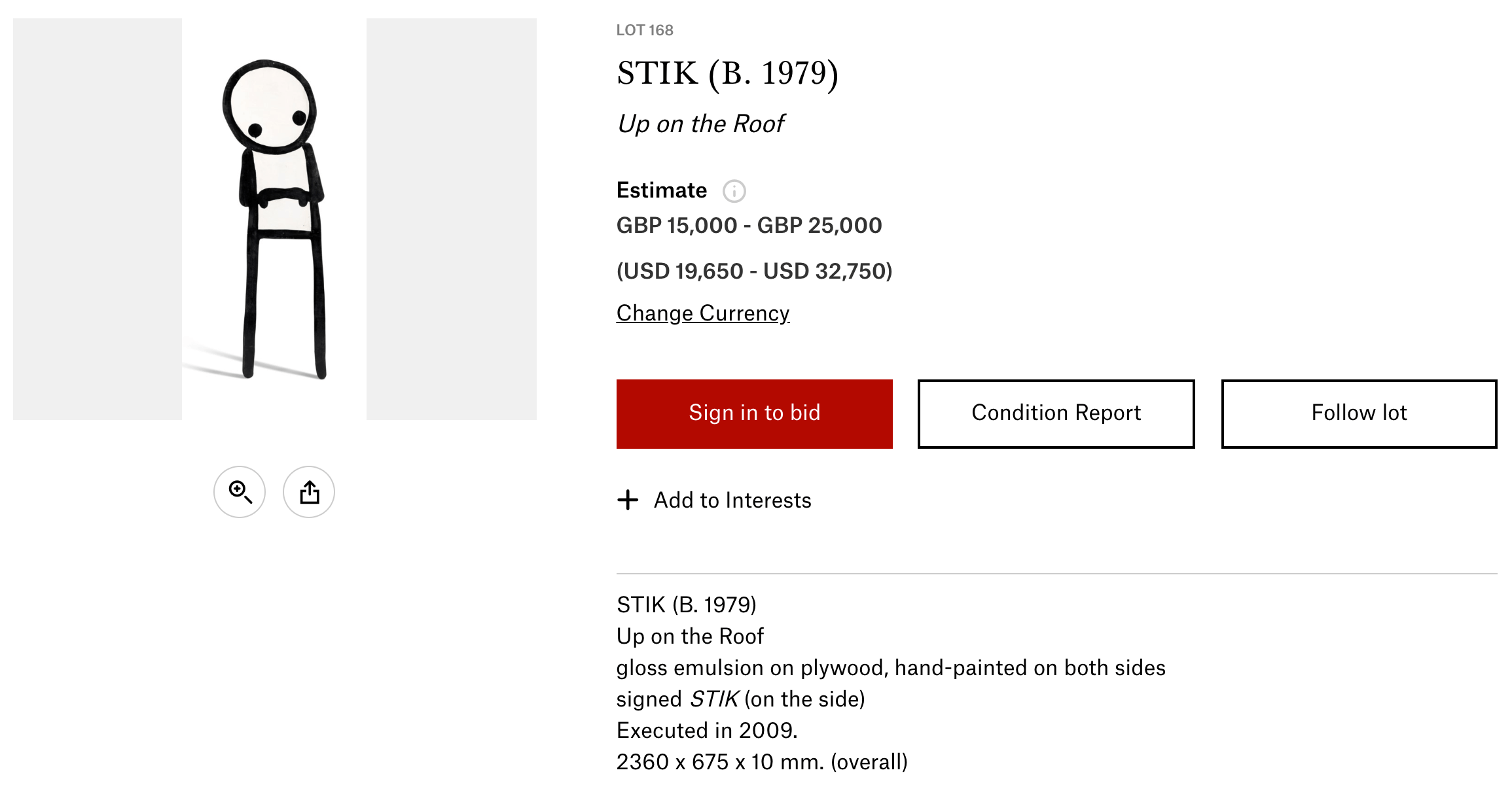Click the LOT 168 label
Screen dimensions: 1512x785
click(x=645, y=30)
